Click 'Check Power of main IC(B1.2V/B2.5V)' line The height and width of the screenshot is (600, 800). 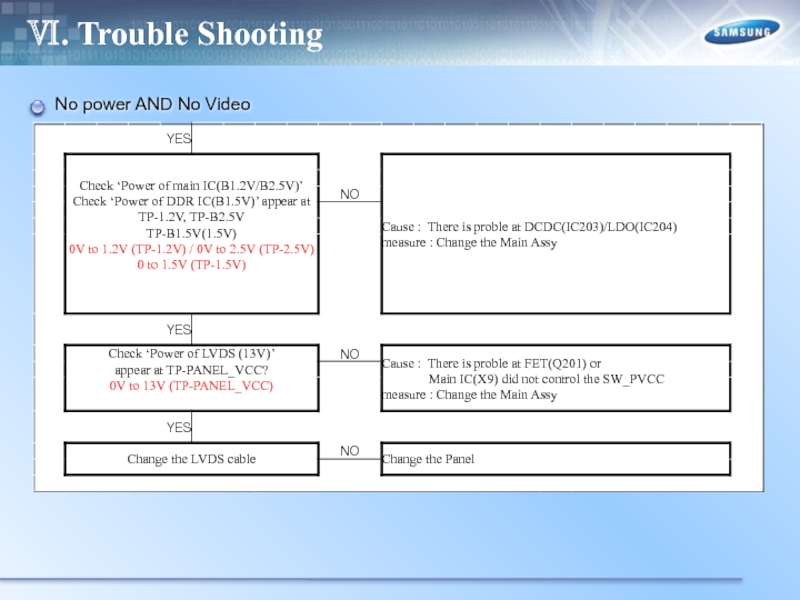coord(191,185)
